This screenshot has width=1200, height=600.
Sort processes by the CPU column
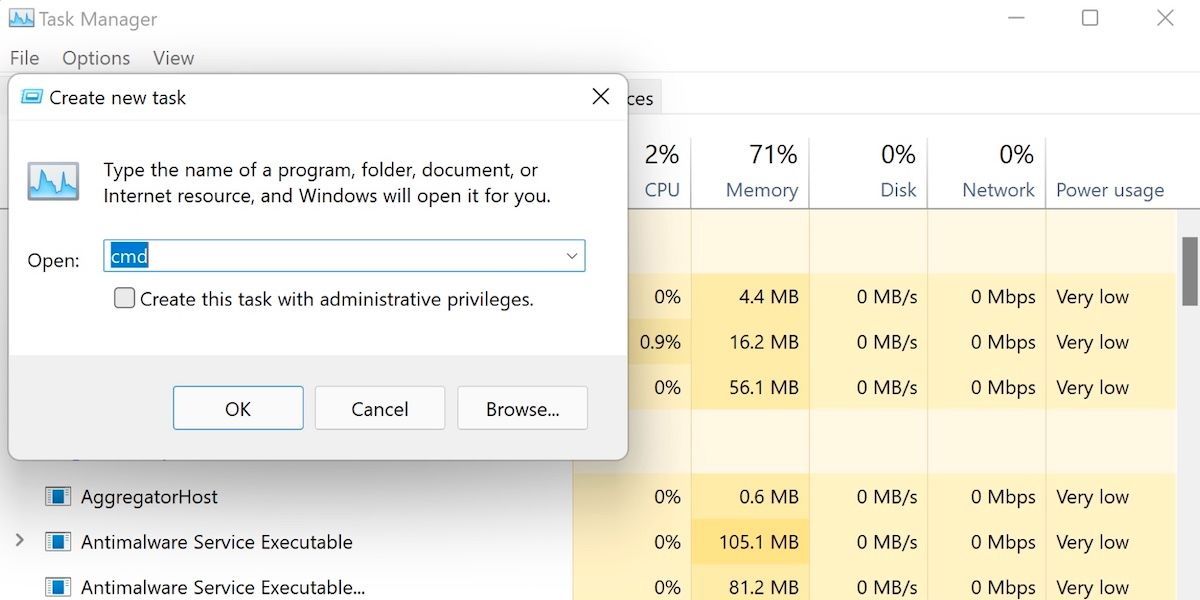(x=661, y=172)
